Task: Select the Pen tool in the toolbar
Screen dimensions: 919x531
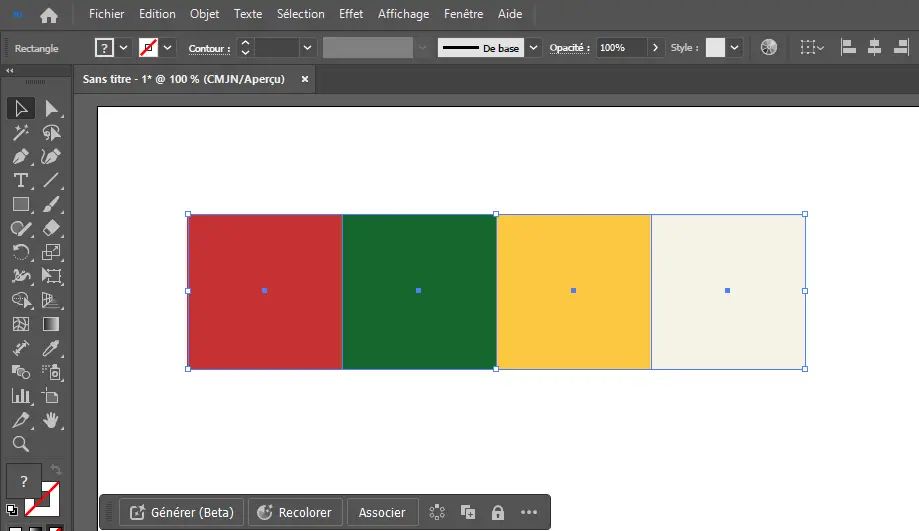Action: pyautogui.click(x=20, y=157)
